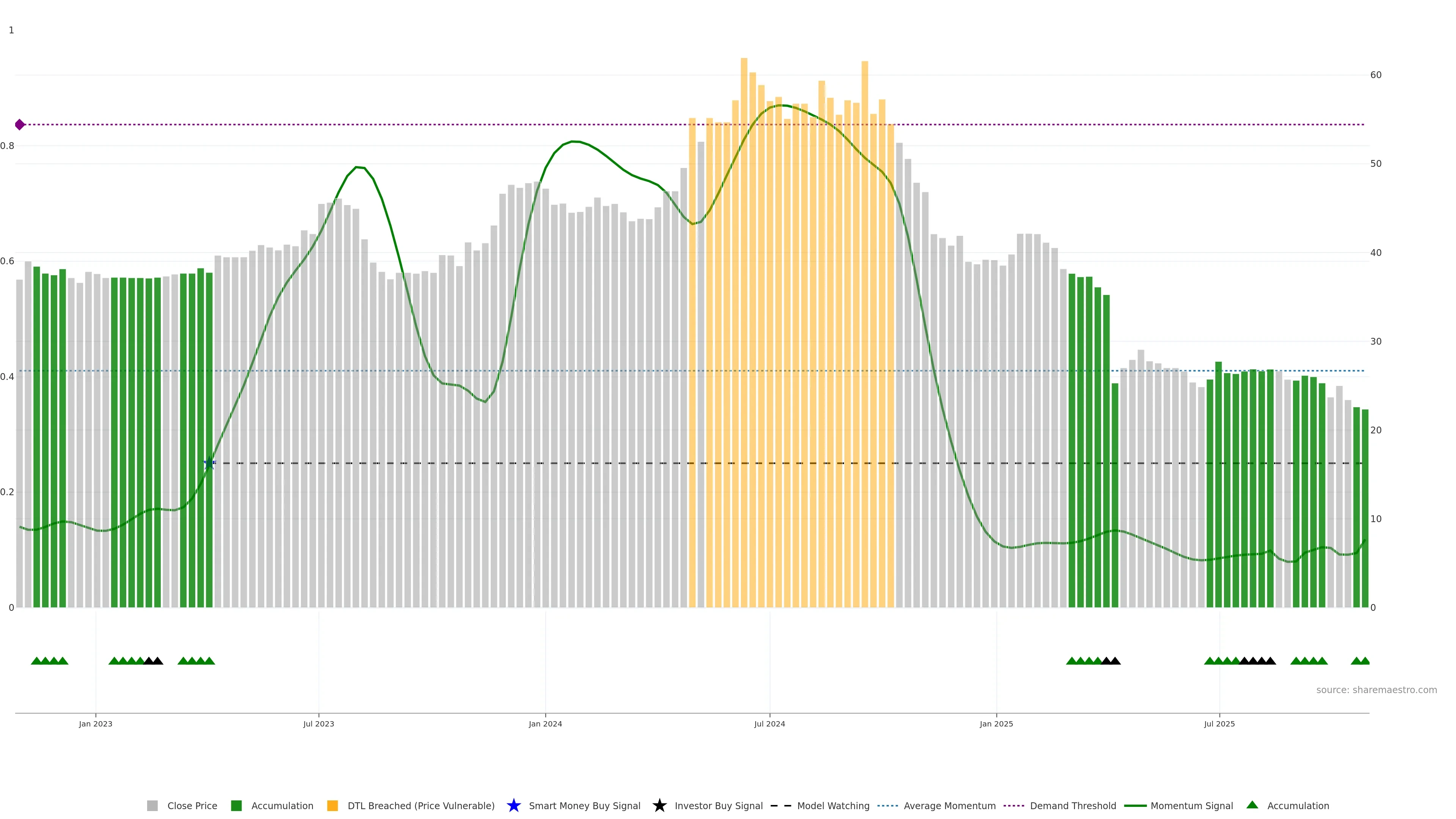Click the orange DTL Breached legend swatch
Screen dimensions: 1456x819
click(x=333, y=805)
